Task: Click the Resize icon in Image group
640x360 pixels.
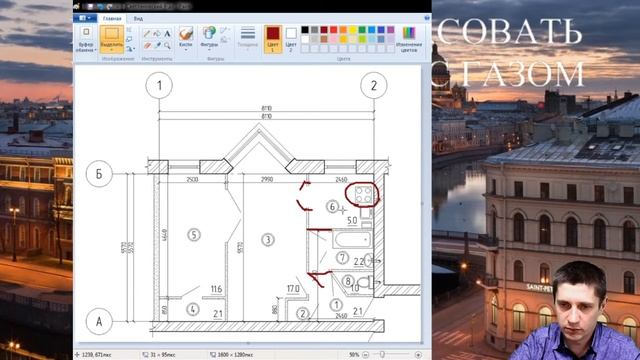Action: pos(129,39)
